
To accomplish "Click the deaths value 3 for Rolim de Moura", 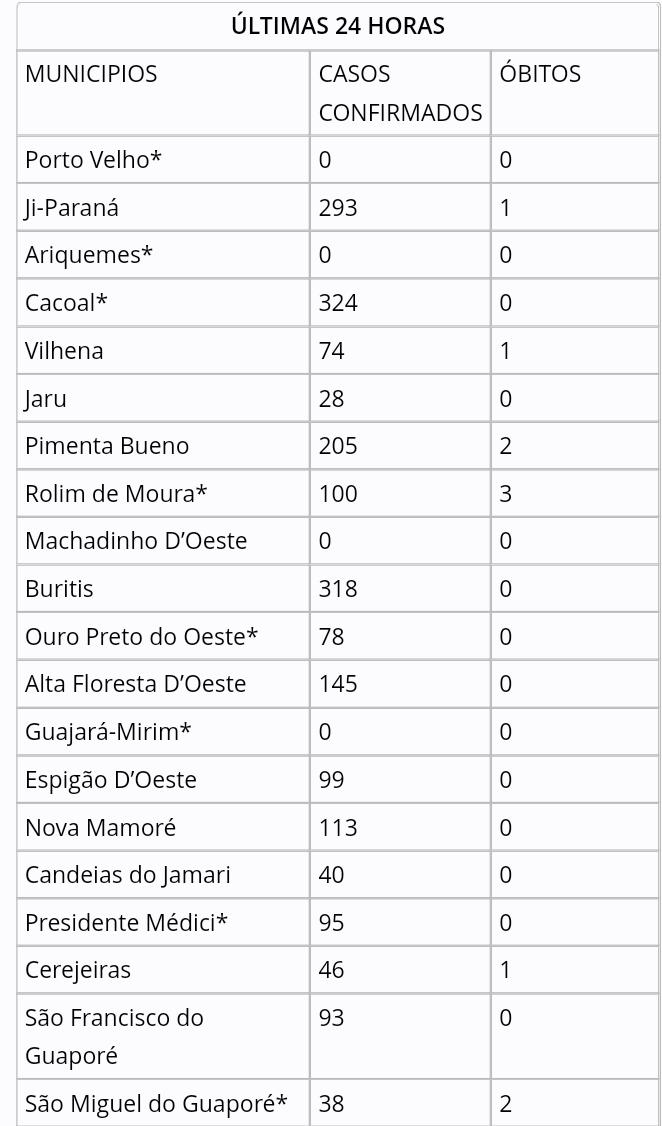I will [506, 493].
